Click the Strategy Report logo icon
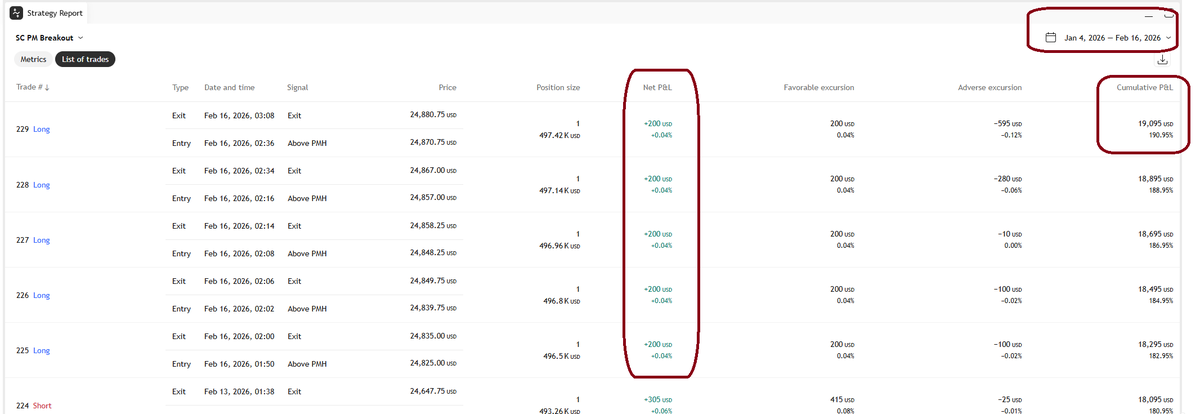 coord(15,13)
